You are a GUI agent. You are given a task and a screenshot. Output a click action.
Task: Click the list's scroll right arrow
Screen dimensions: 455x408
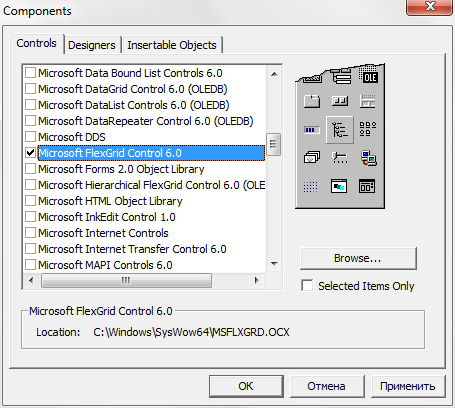(x=257, y=280)
